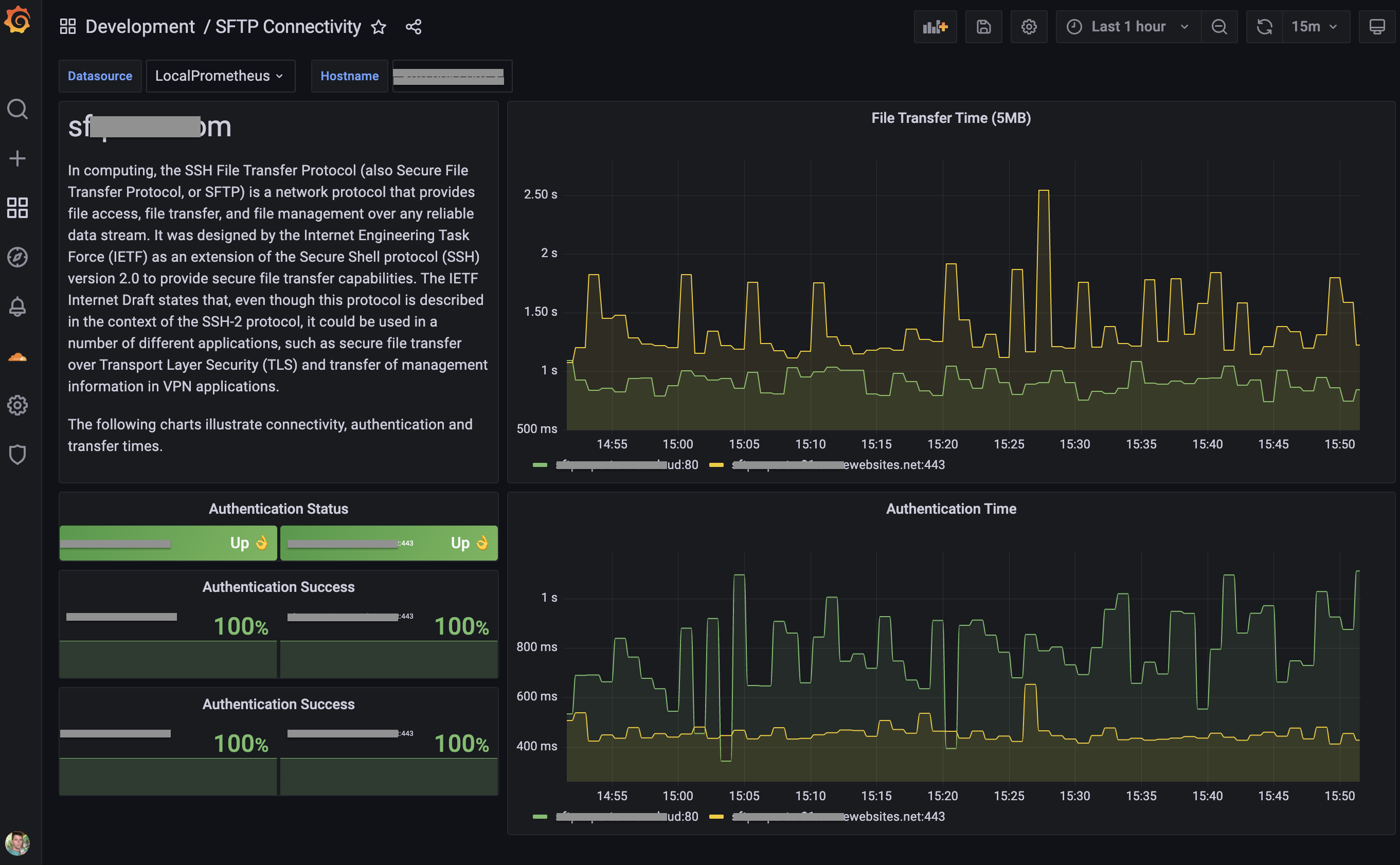Image resolution: width=1400 pixels, height=865 pixels.
Task: Click the Development folder breadcrumb link
Action: point(140,27)
